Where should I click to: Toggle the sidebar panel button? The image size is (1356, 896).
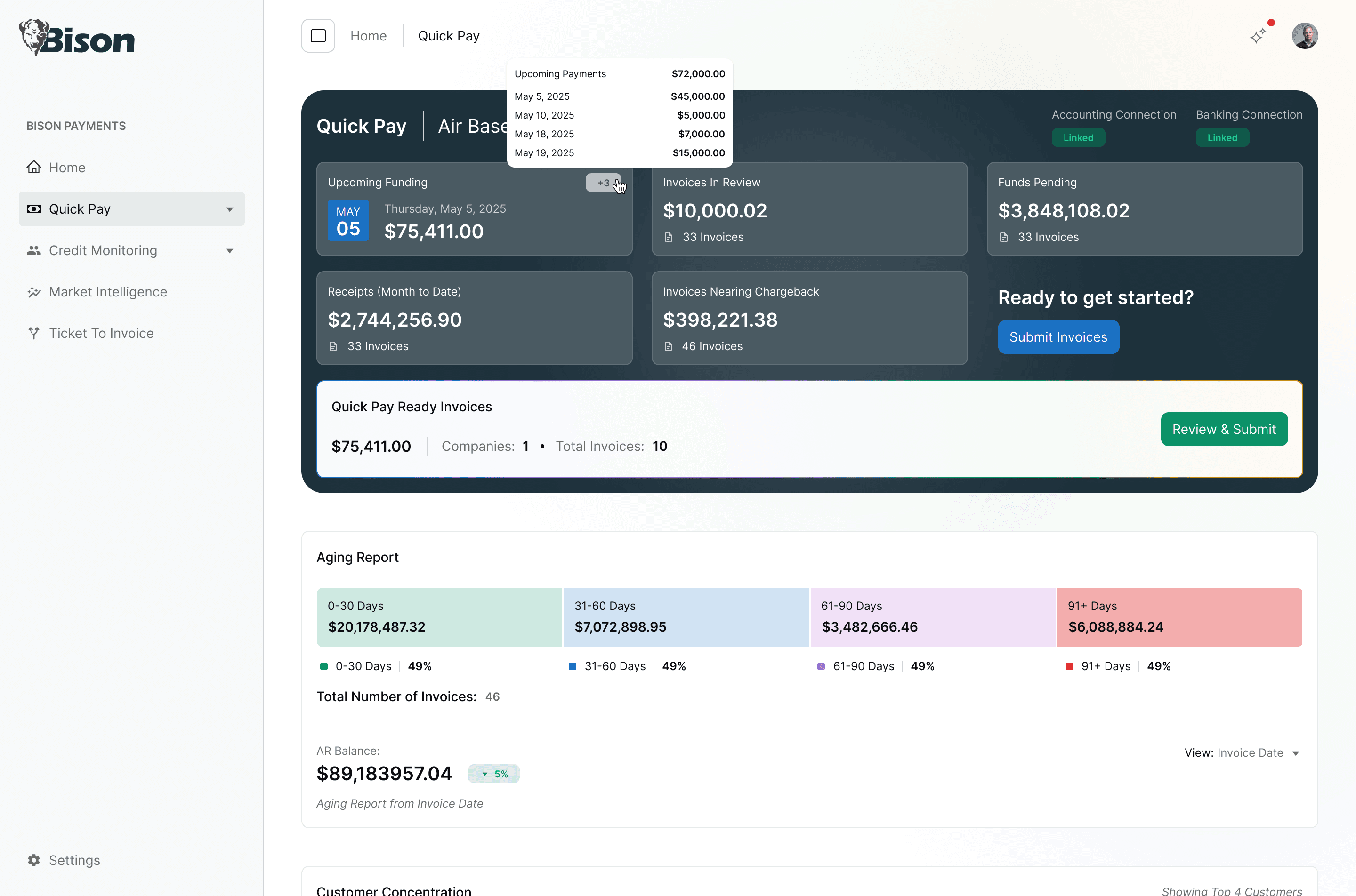point(318,36)
